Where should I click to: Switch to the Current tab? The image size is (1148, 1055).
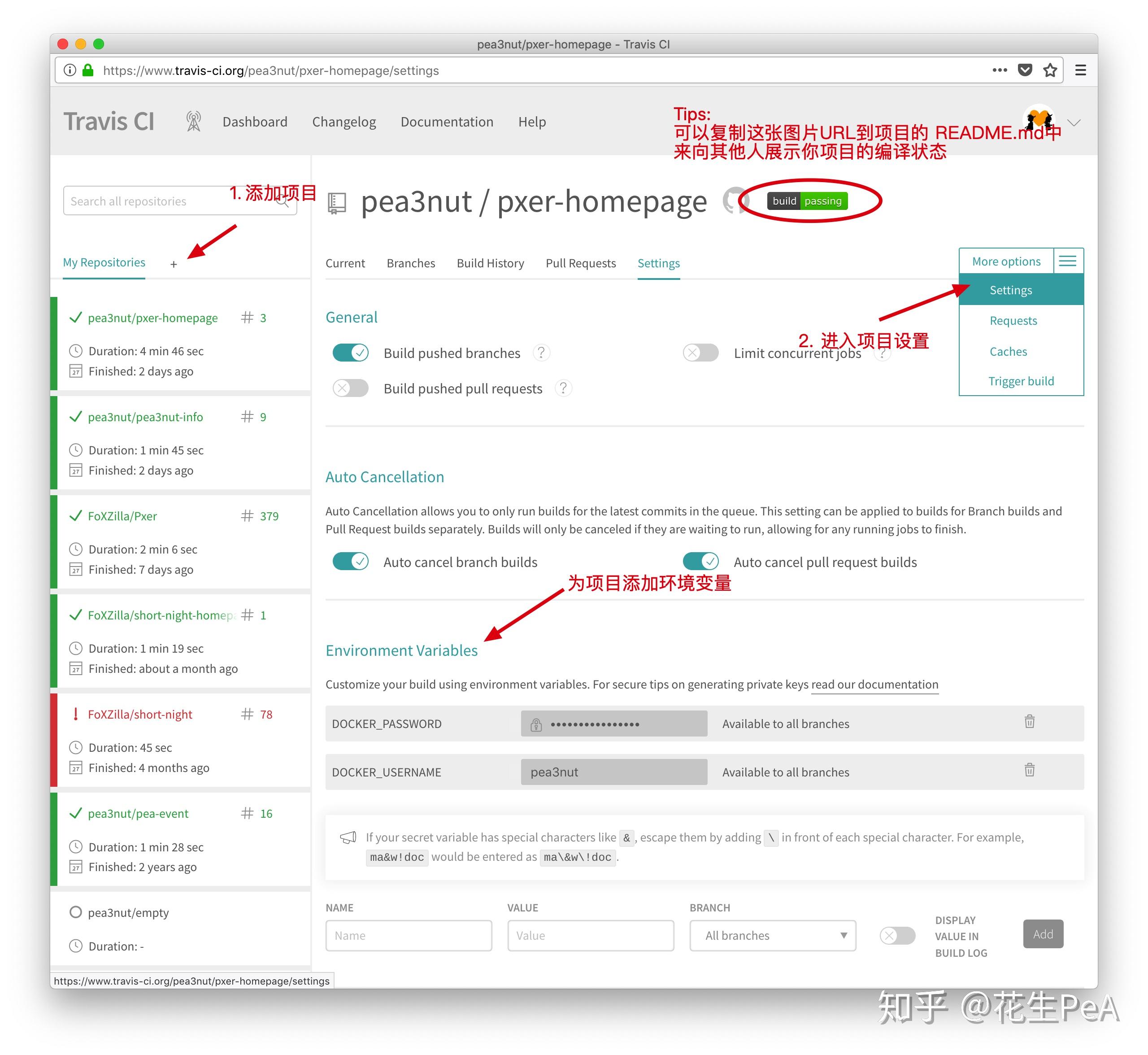345,263
